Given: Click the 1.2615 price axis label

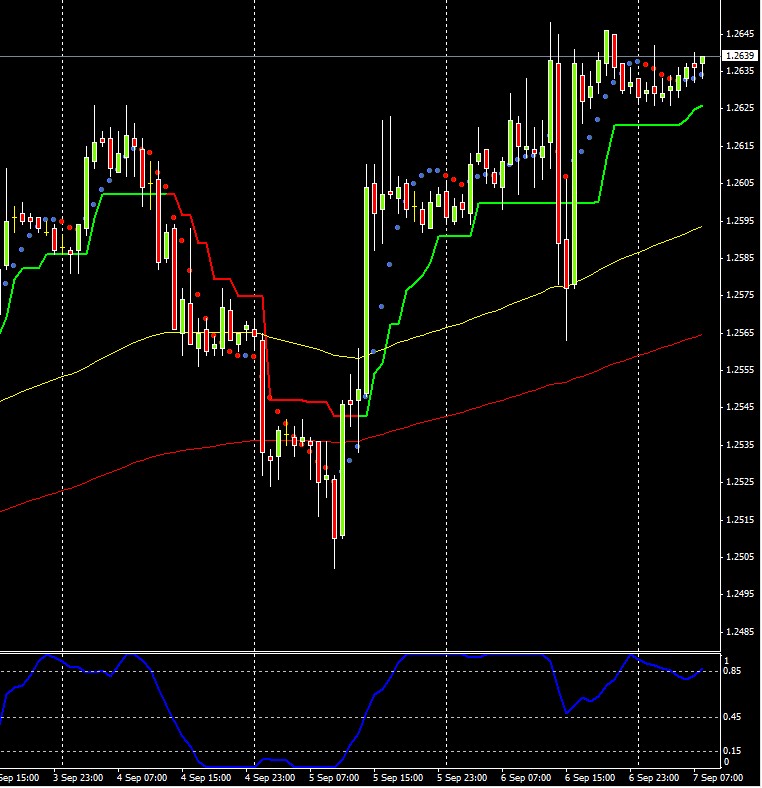Looking at the screenshot, I should tap(740, 146).
